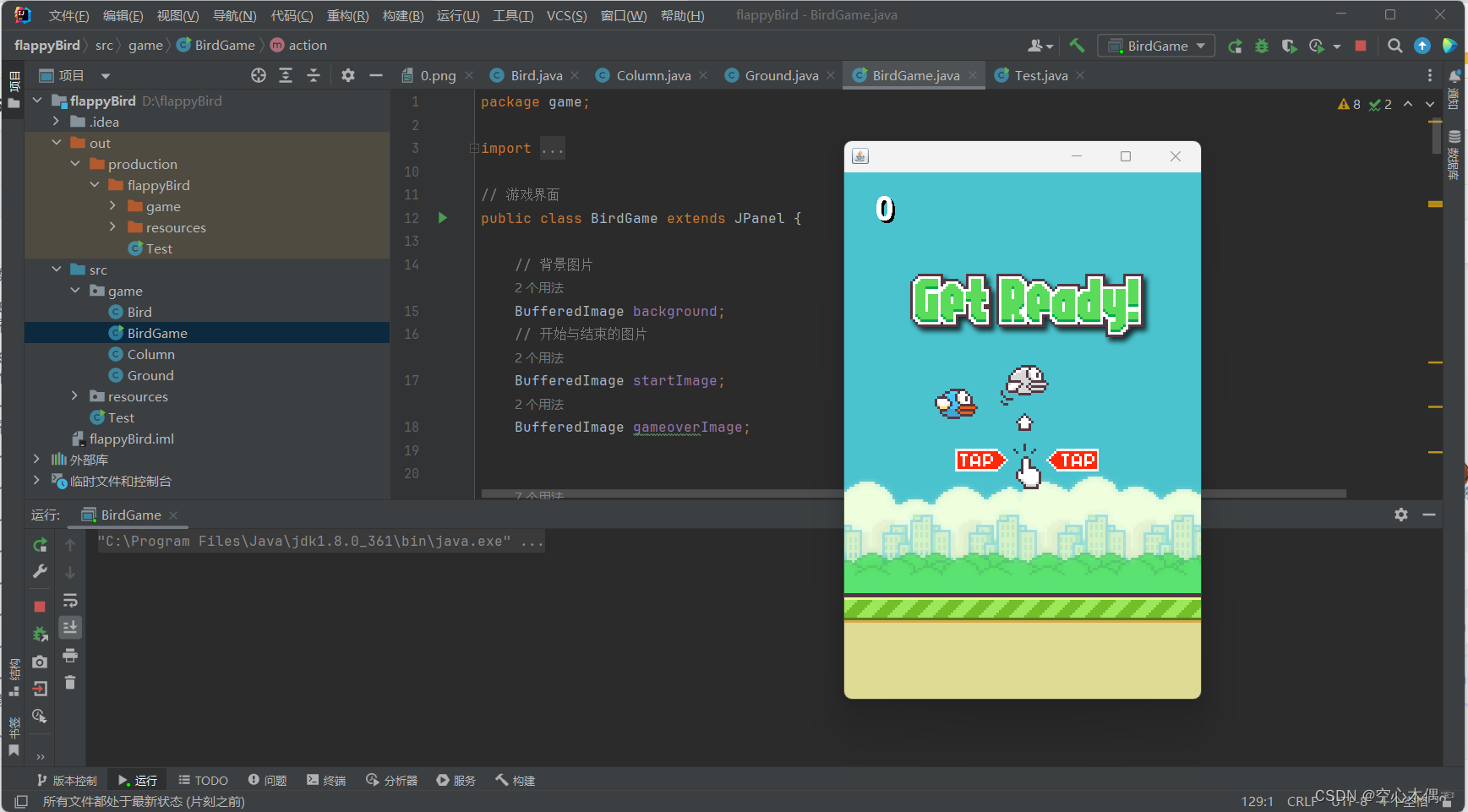Click the action method breadcrumb

(x=298, y=45)
